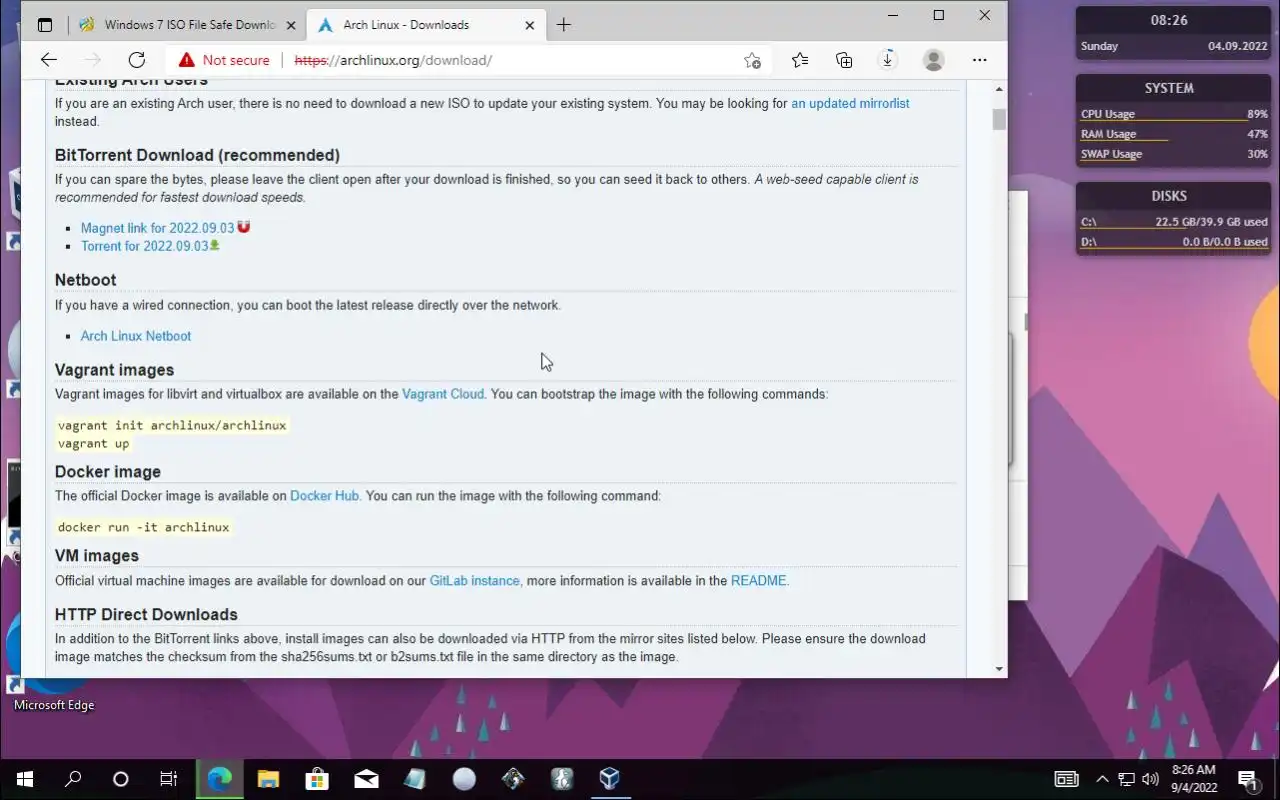Click the address bar URL
Viewport: 1280px width, 800px height.
tap(393, 60)
